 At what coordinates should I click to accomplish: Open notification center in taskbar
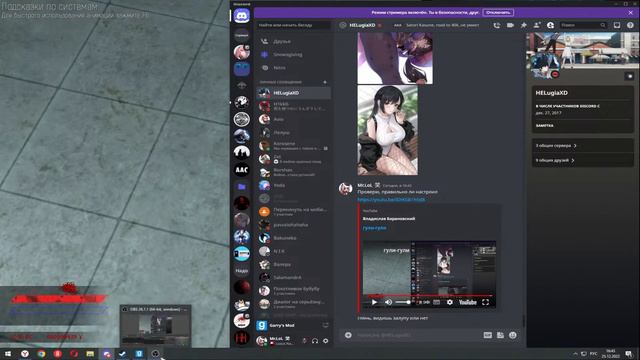coord(629,354)
